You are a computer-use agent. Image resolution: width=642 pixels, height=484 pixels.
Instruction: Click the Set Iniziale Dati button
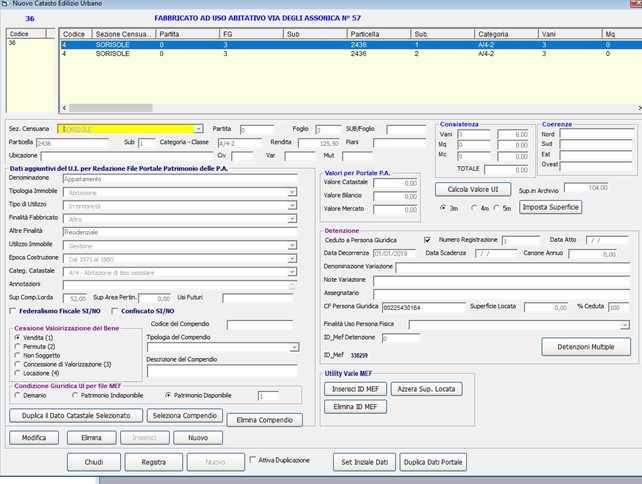tap(364, 462)
